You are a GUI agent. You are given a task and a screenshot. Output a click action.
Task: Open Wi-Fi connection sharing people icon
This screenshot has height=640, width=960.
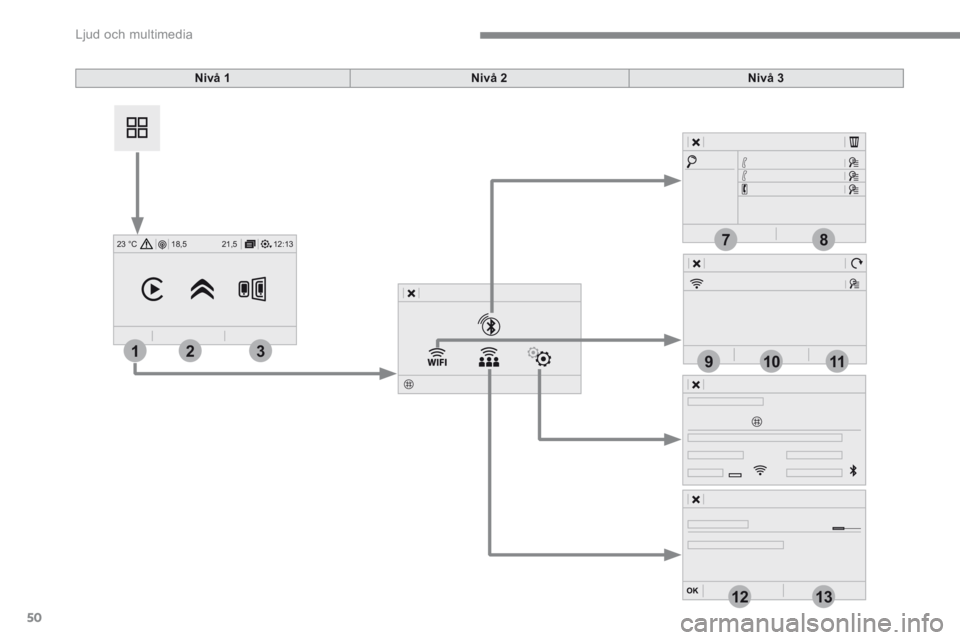(489, 357)
